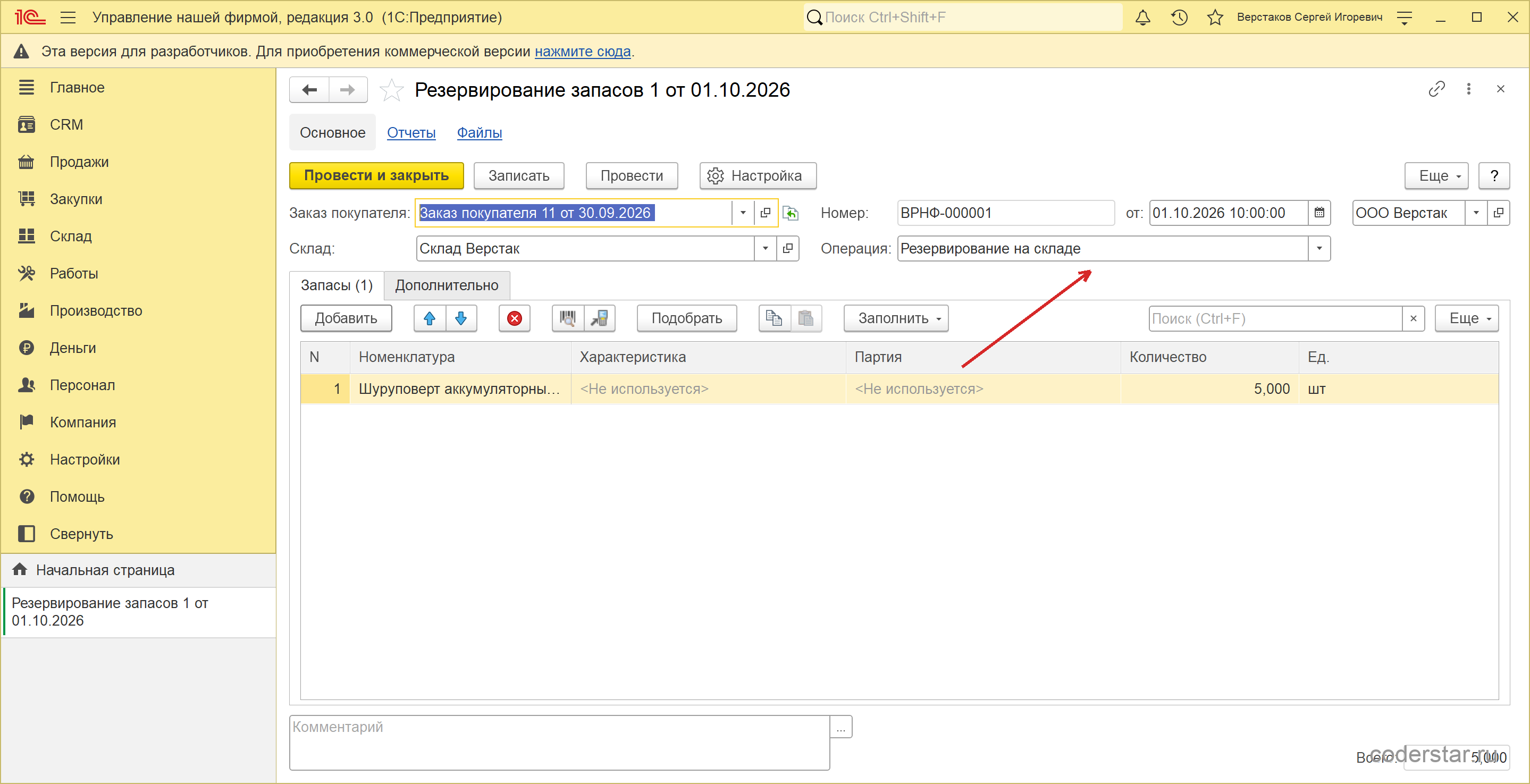The width and height of the screenshot is (1530, 784).
Task: Search by barcode icon
Action: pos(568,318)
